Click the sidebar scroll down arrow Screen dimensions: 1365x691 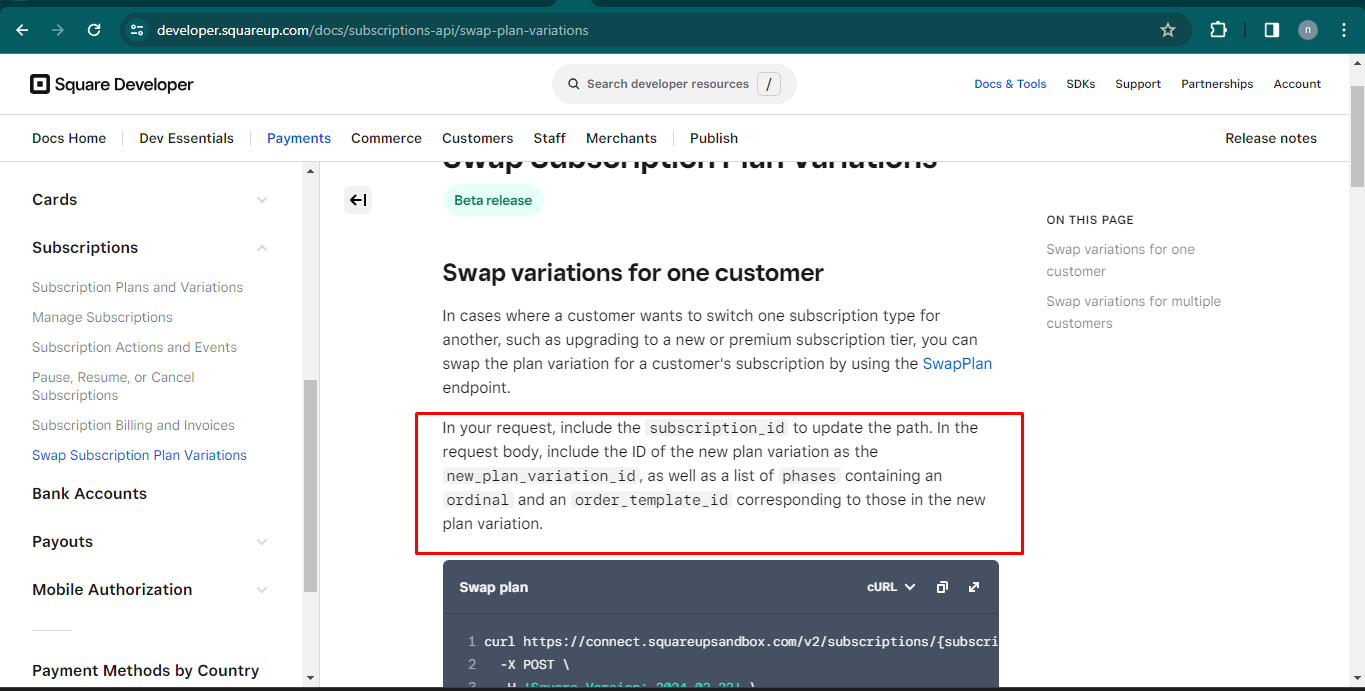point(310,678)
